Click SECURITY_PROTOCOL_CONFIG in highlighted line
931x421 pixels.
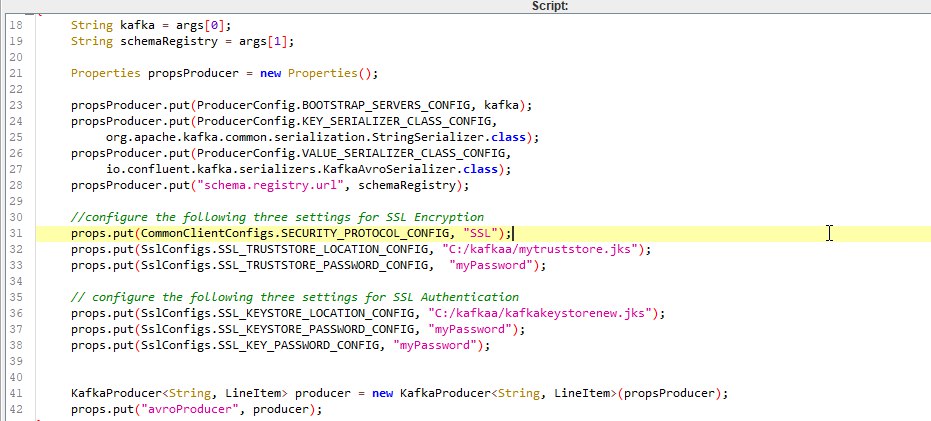point(364,233)
